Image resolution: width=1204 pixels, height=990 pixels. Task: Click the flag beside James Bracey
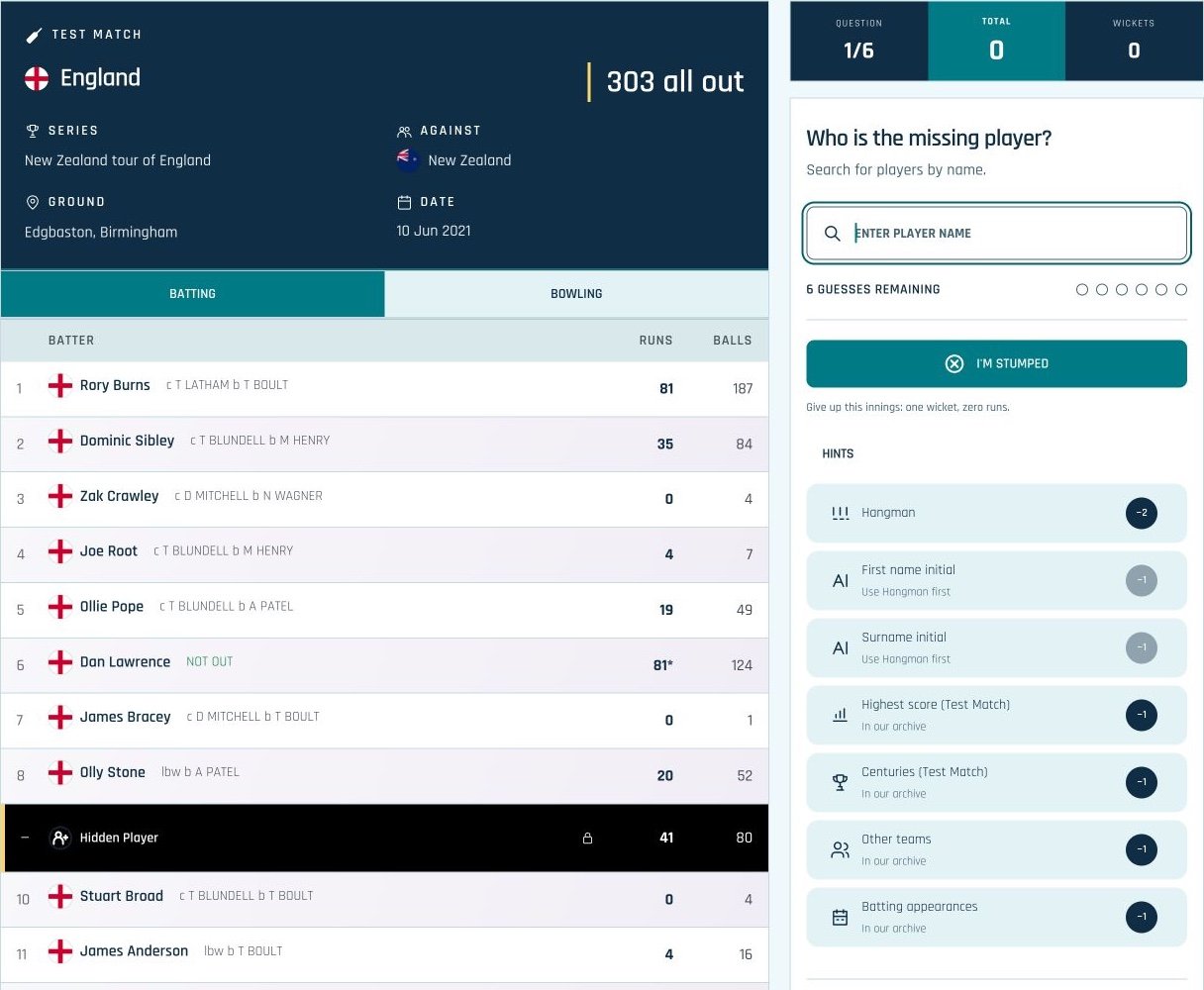tap(60, 717)
